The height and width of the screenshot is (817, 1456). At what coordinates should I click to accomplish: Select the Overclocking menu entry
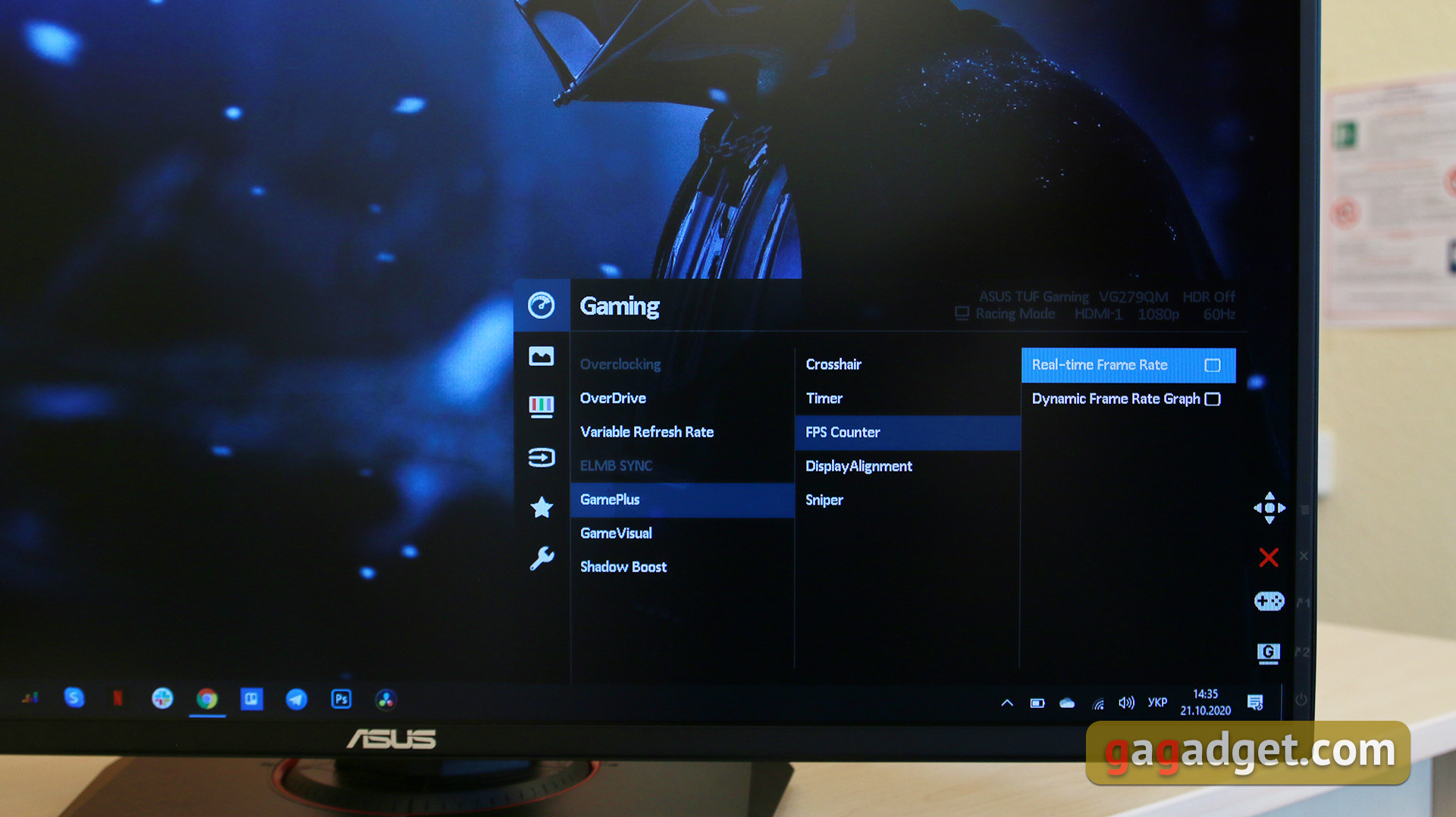682,365
